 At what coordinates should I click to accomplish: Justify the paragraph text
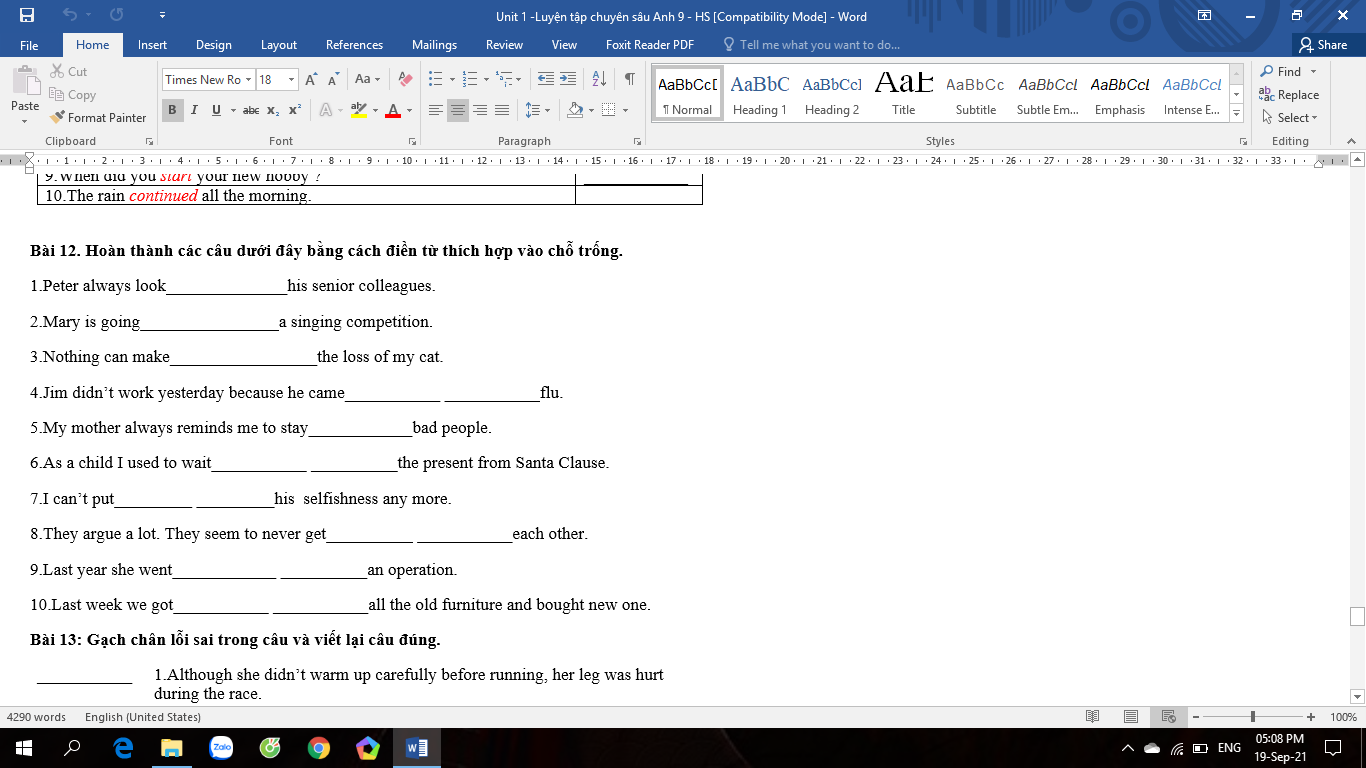point(502,110)
